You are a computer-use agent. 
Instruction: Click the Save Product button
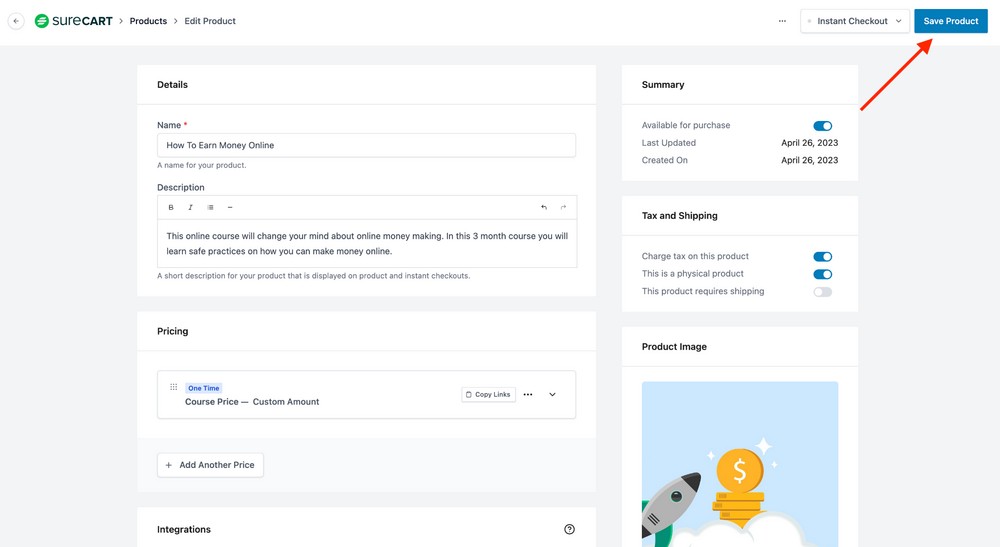(x=950, y=21)
